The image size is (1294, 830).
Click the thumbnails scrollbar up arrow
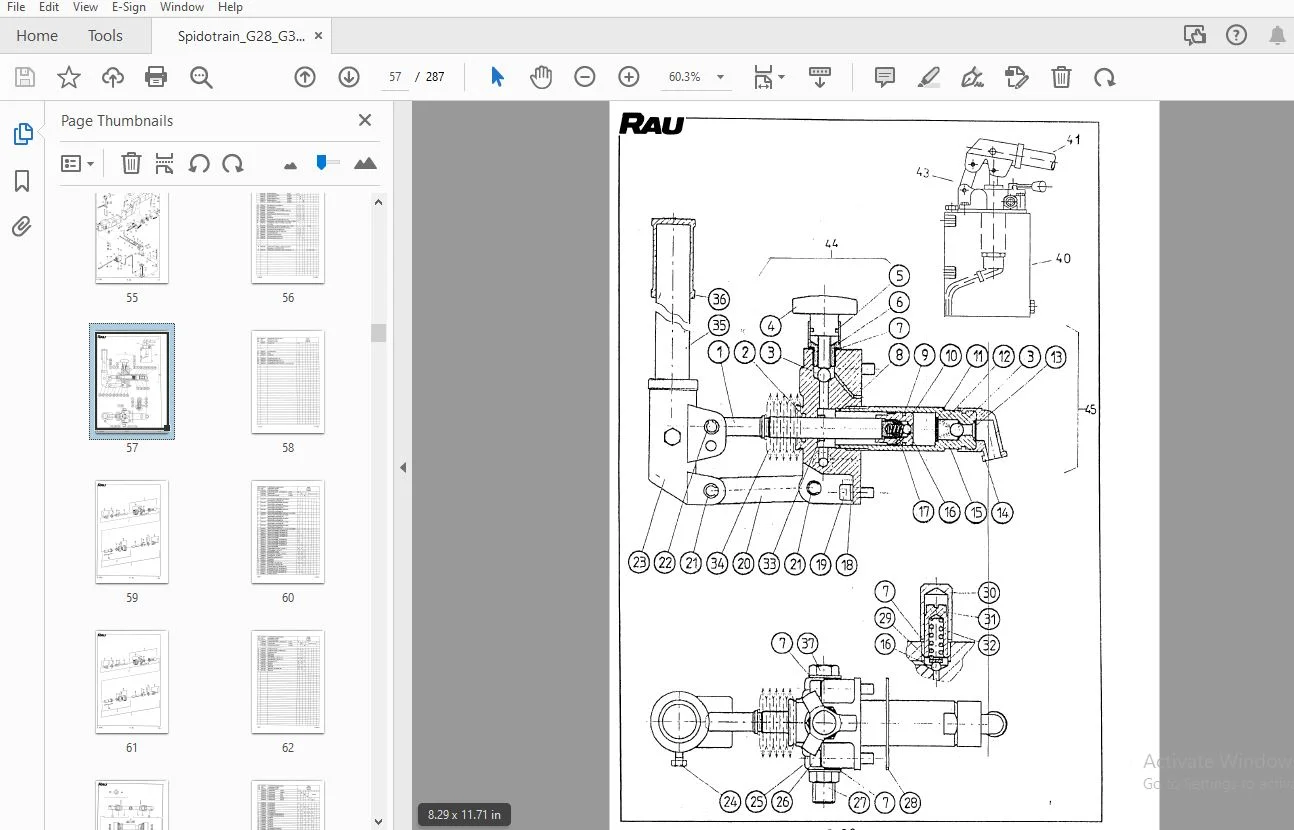tap(378, 202)
